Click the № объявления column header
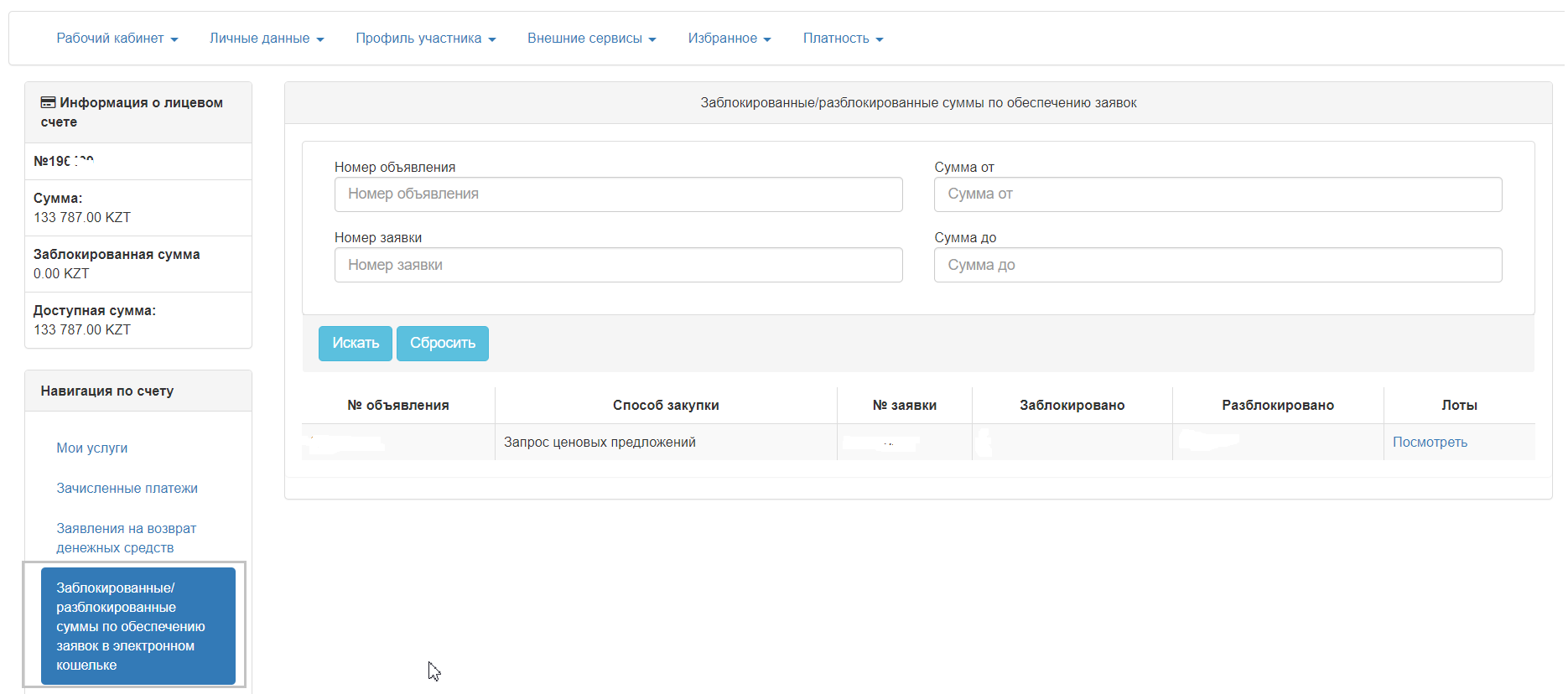1568x694 pixels. pyautogui.click(x=397, y=406)
